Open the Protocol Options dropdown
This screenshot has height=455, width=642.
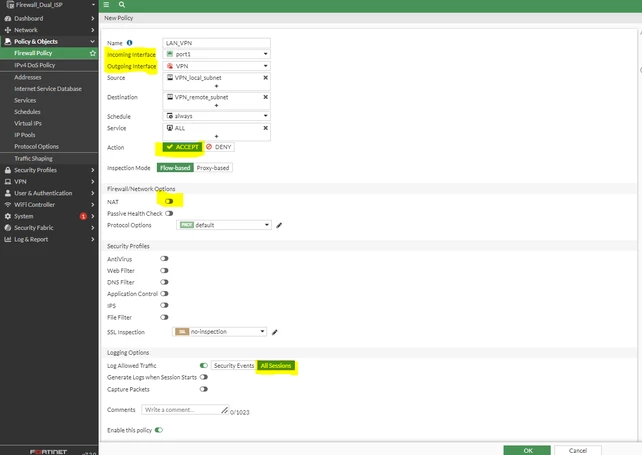[x=224, y=225]
